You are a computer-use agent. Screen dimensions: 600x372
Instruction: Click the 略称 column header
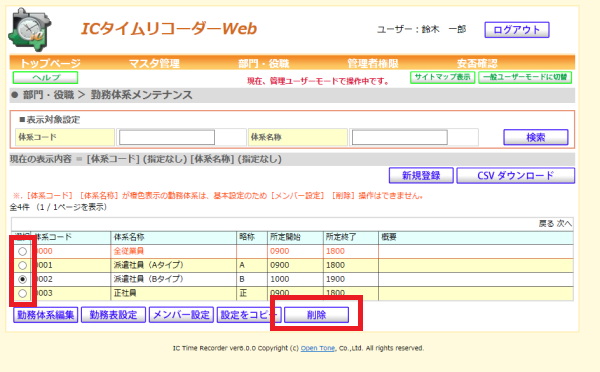click(252, 237)
